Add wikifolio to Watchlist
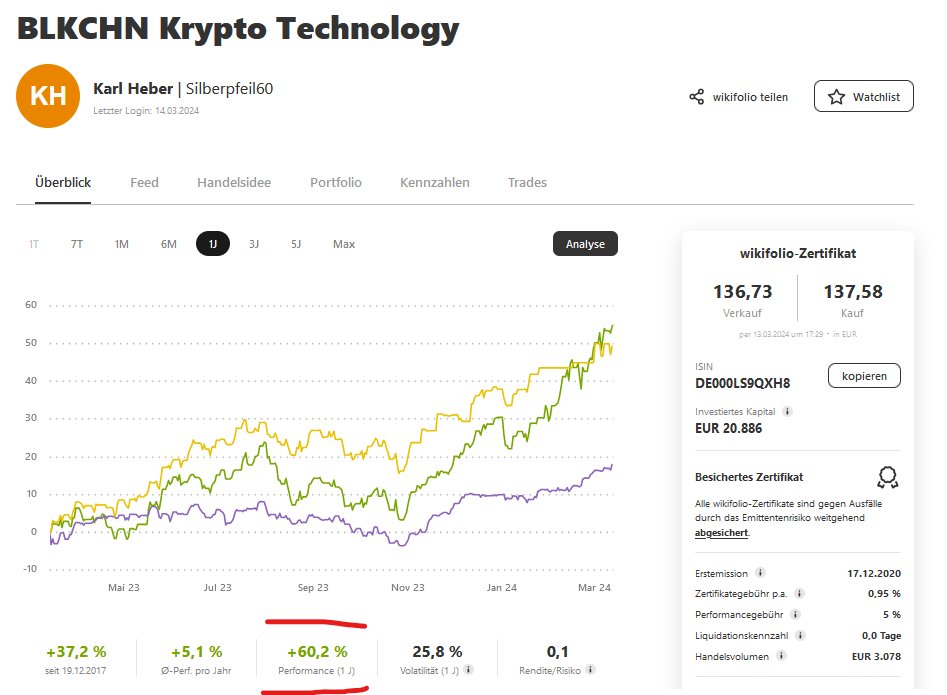The image size is (947, 695). 864,97
